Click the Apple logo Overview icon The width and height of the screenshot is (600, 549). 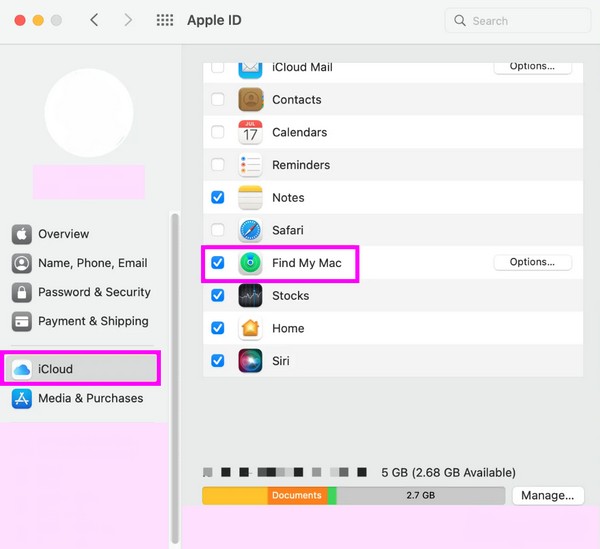22,234
